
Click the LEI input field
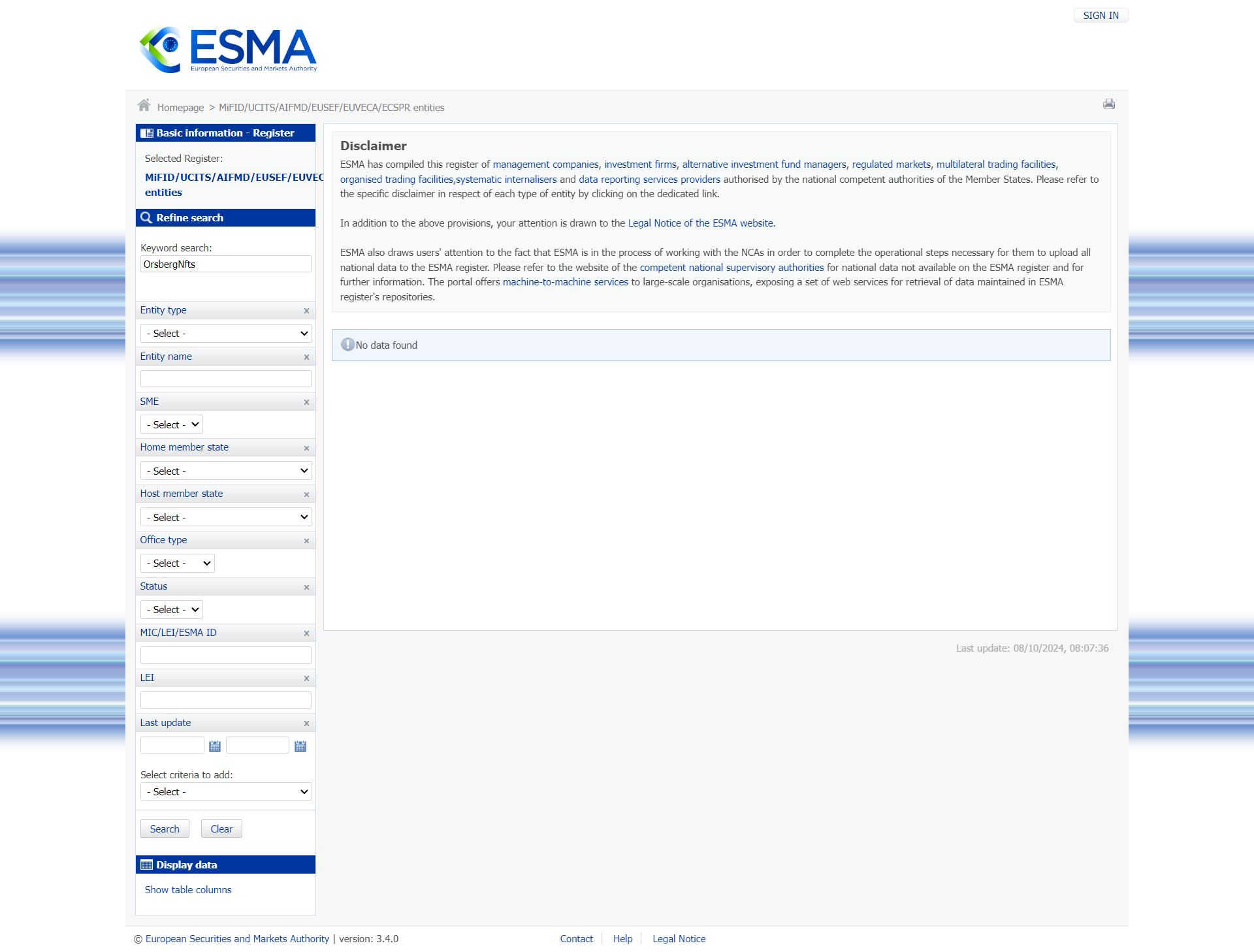pyautogui.click(x=226, y=700)
